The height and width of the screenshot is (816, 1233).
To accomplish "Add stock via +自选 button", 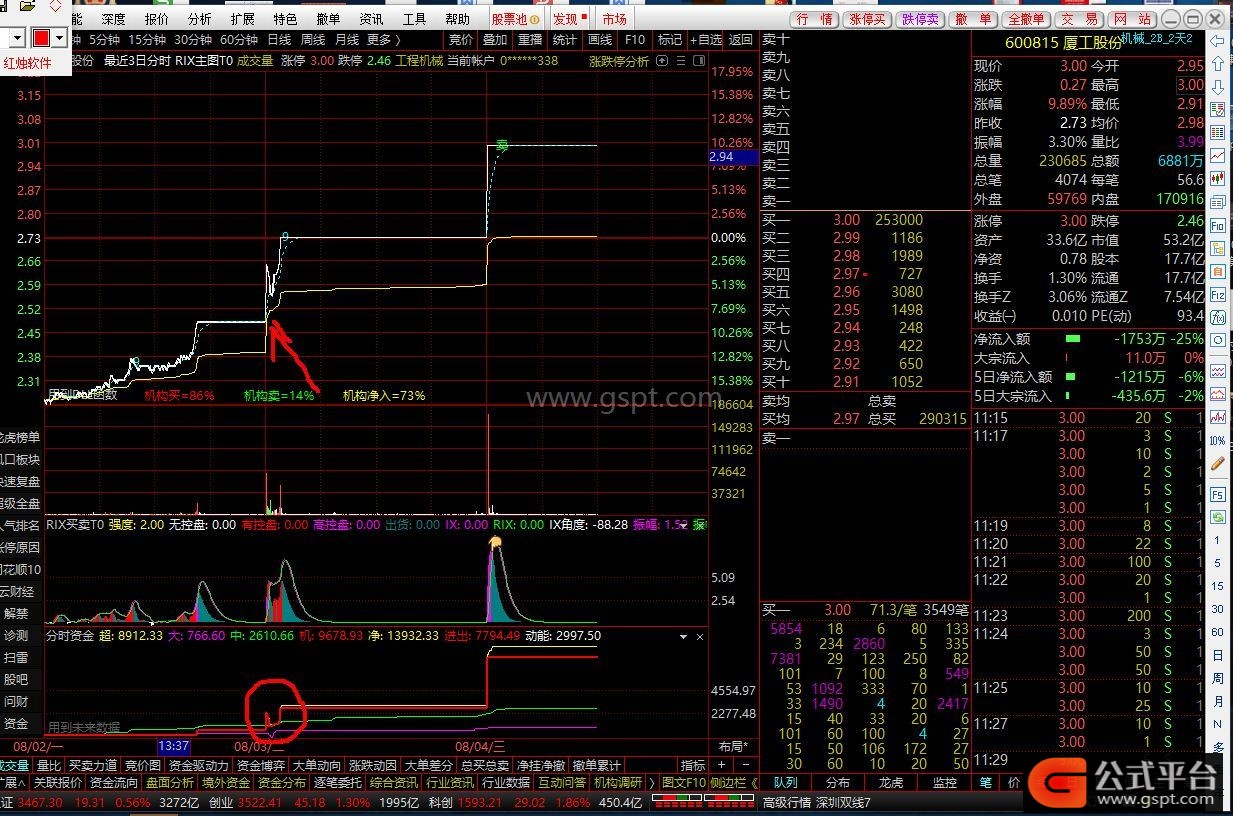I will [704, 40].
